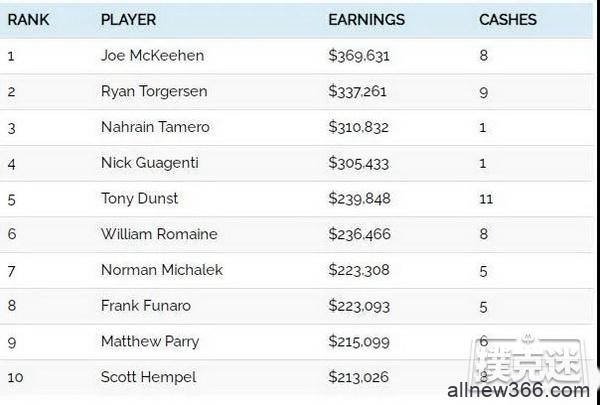The width and height of the screenshot is (600, 405).
Task: Click Matthew Parry's name
Action: click(150, 341)
